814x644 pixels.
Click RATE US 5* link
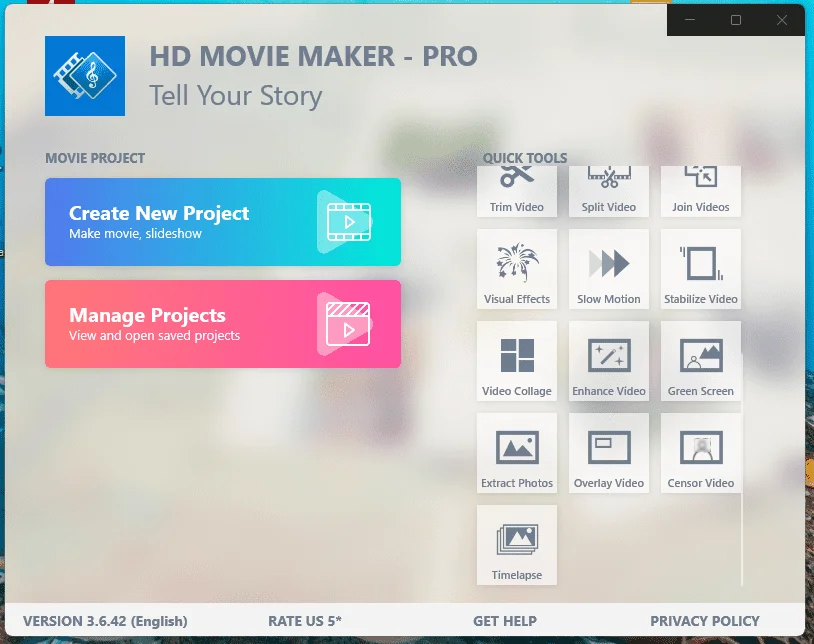pos(305,621)
